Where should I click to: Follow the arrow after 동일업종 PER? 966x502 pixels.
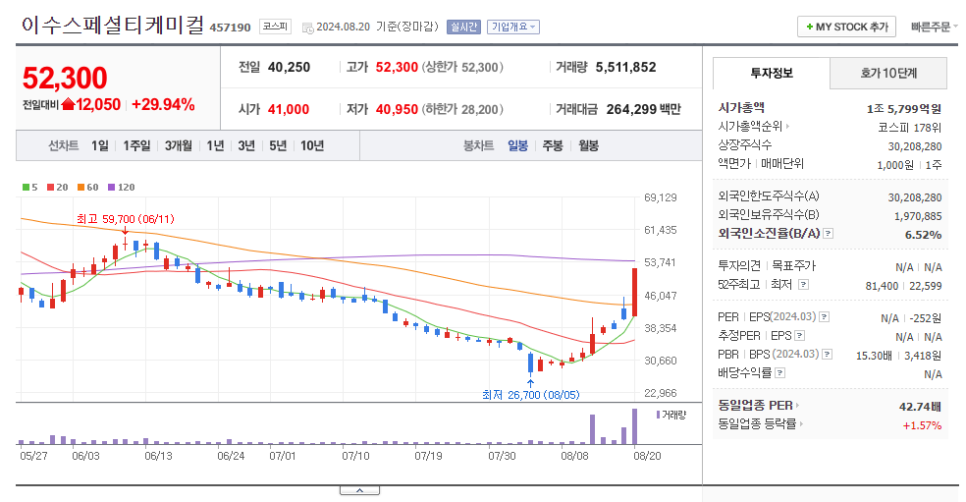tap(798, 405)
